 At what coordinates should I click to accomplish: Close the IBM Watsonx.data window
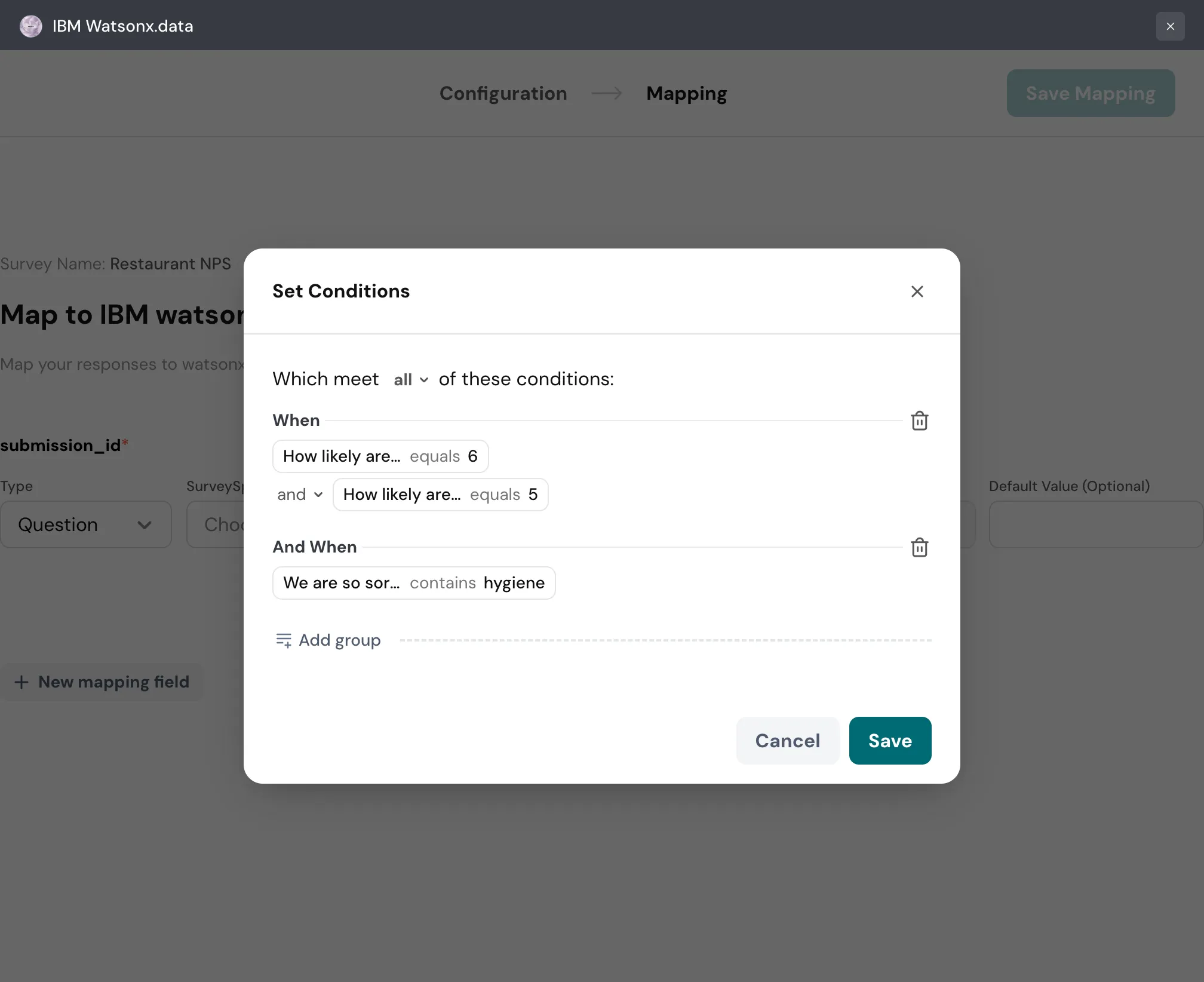click(x=1170, y=26)
